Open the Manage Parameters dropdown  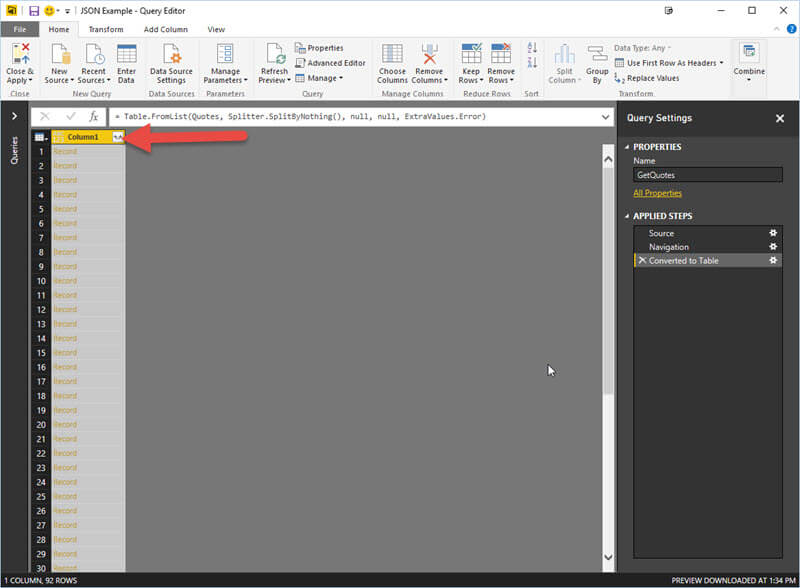tap(225, 79)
